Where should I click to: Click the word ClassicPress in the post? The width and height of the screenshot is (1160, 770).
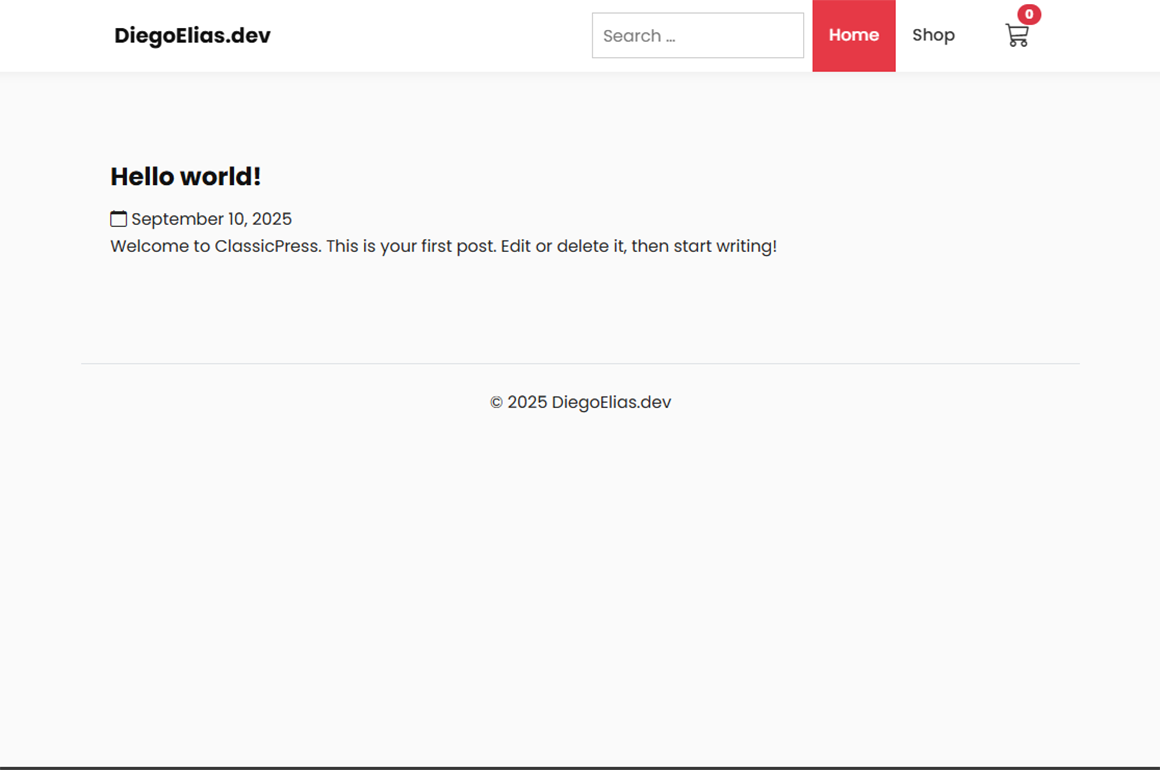(267, 246)
